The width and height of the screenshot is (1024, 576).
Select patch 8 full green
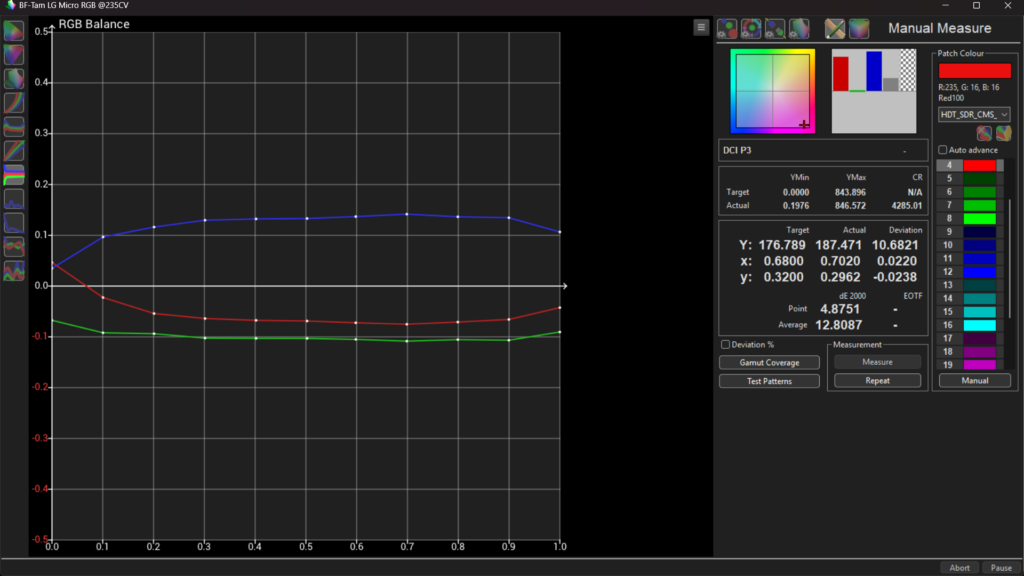coord(970,219)
